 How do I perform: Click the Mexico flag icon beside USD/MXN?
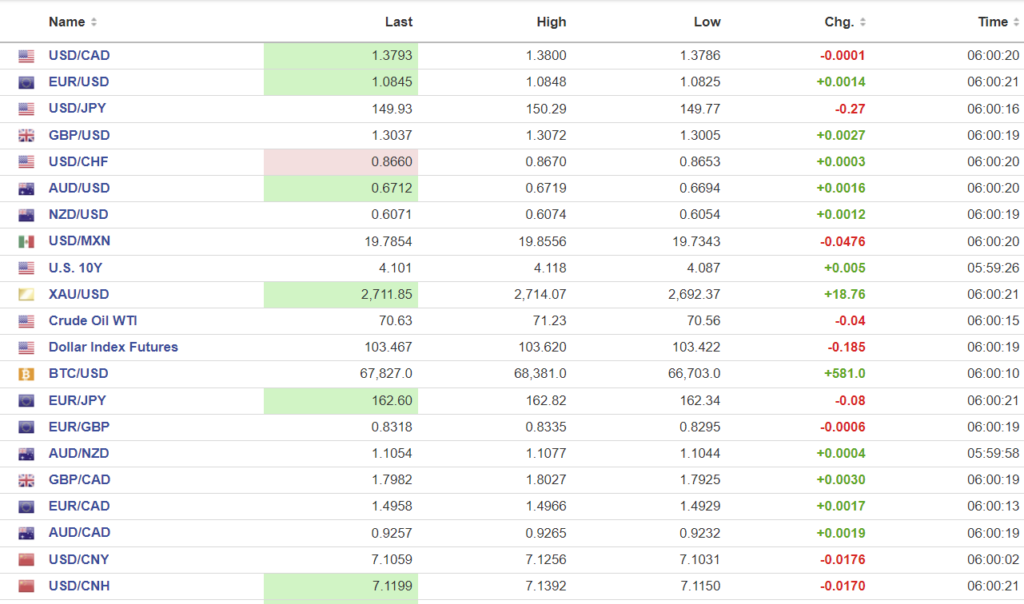tap(26, 241)
